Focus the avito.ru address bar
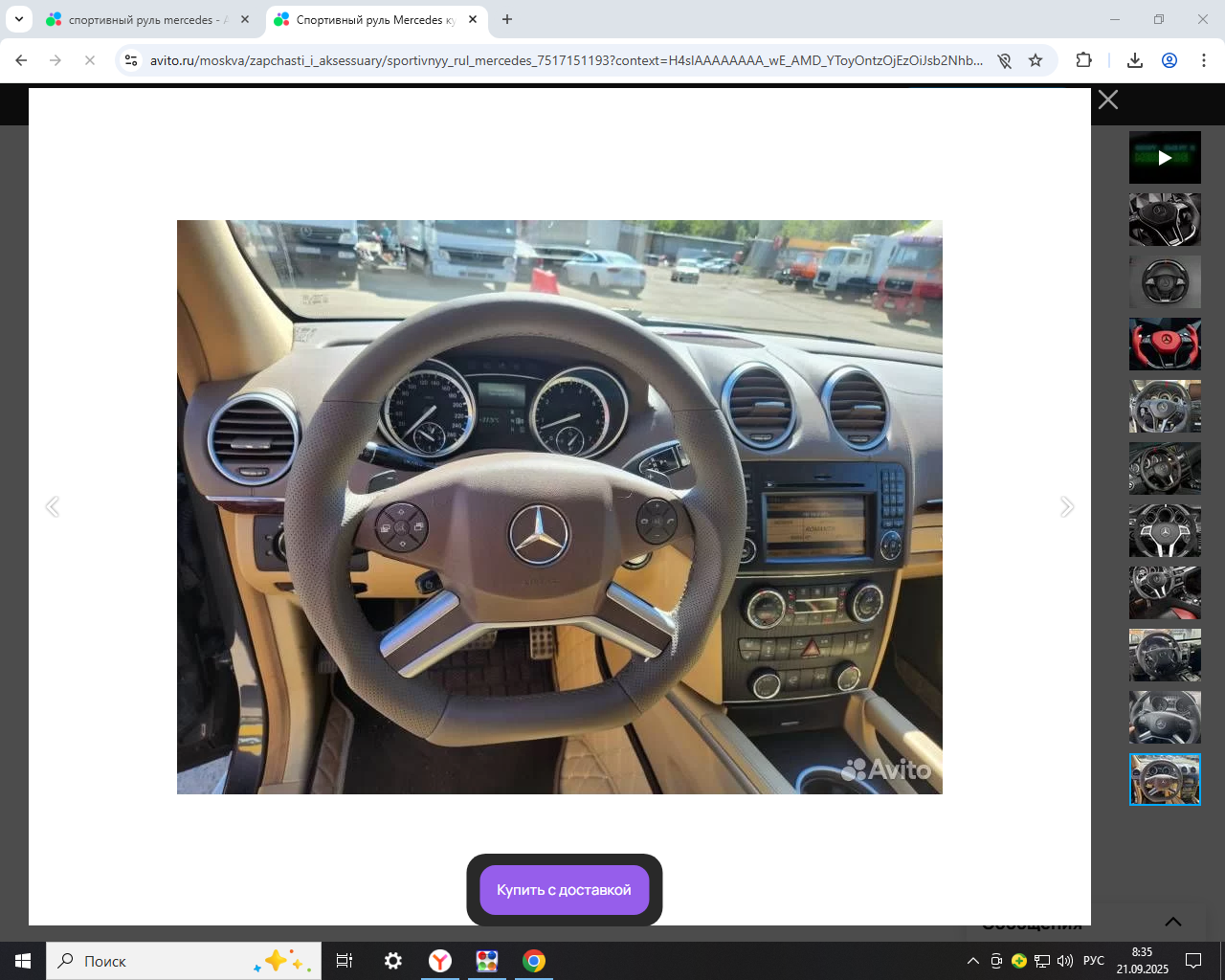The width and height of the screenshot is (1225, 980). click(x=567, y=60)
